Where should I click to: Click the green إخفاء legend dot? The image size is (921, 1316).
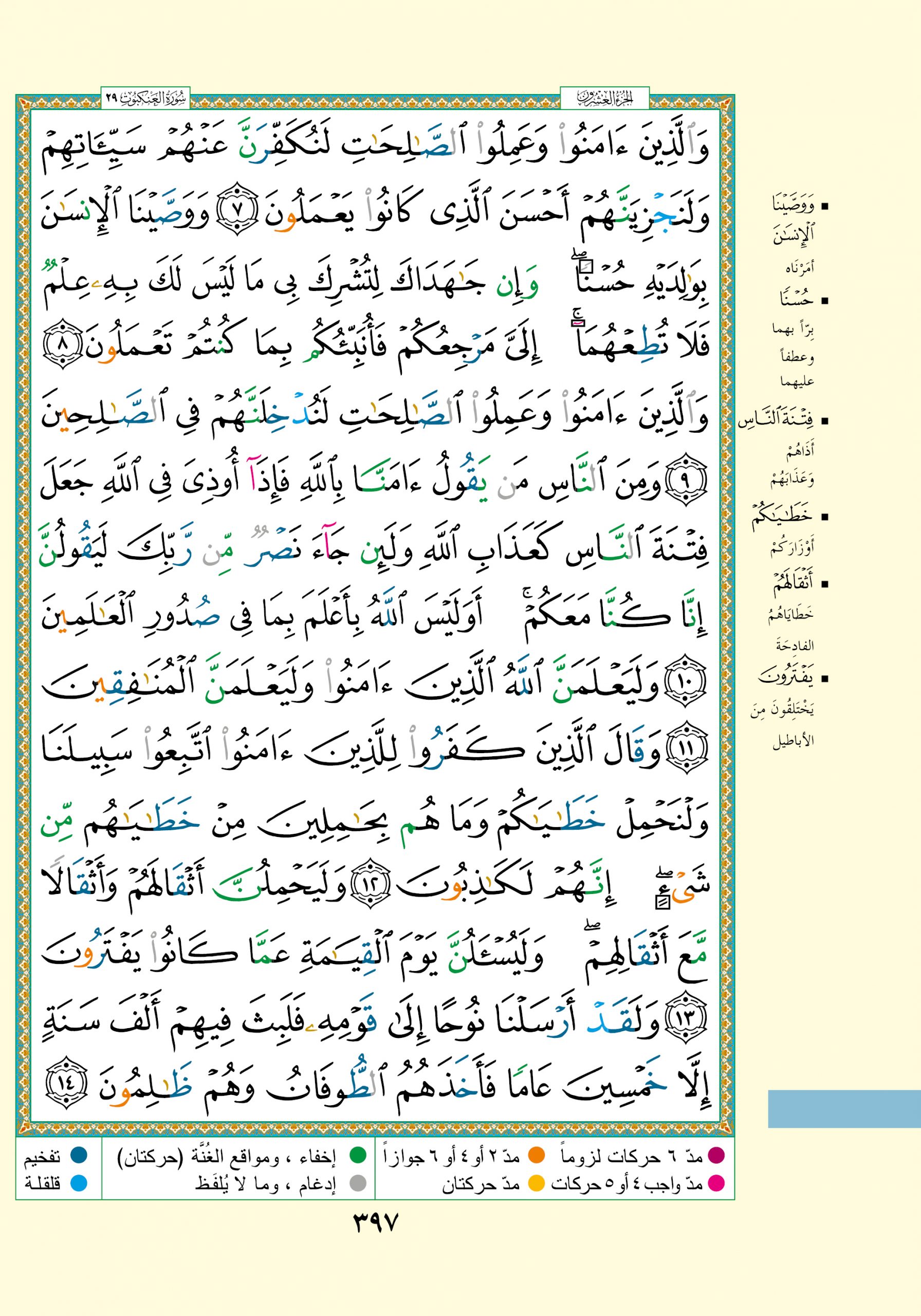tap(358, 1156)
